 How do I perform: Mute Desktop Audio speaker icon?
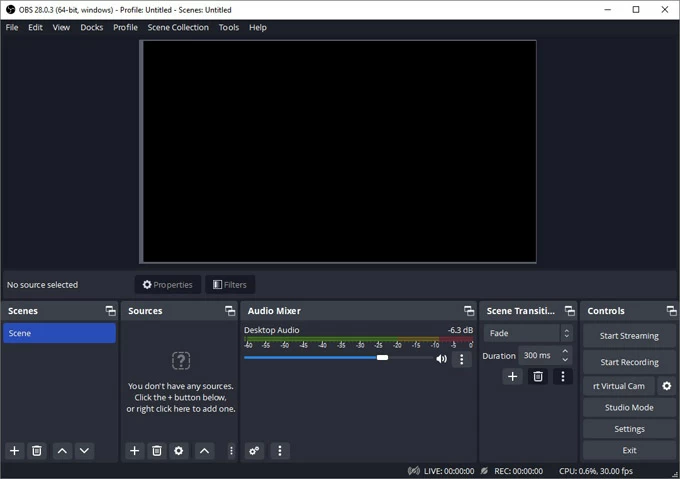point(441,359)
